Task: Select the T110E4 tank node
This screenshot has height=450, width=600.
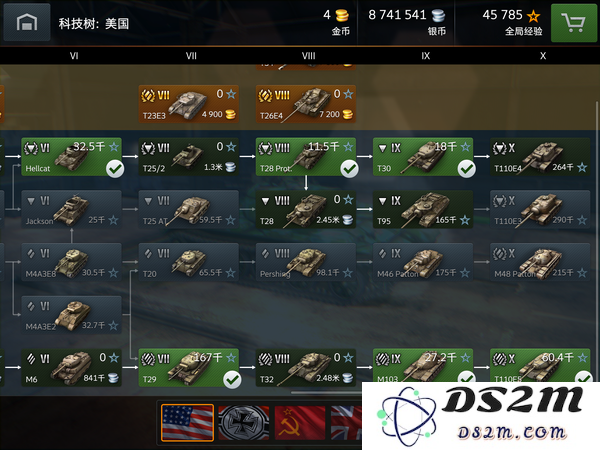Action: [x=540, y=157]
